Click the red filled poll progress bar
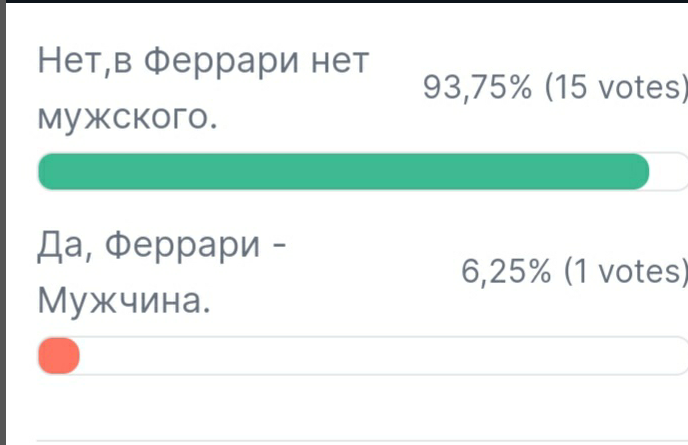 click(x=59, y=355)
